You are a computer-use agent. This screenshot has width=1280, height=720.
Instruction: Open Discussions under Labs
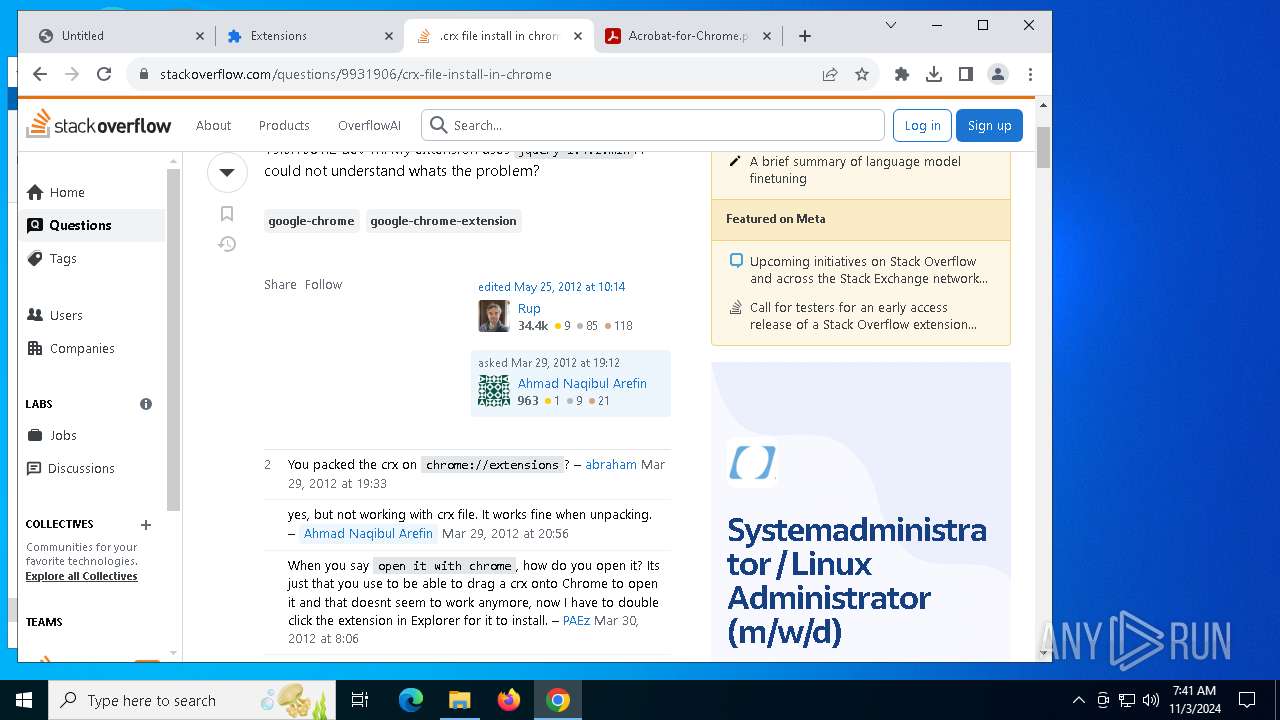coord(91,468)
